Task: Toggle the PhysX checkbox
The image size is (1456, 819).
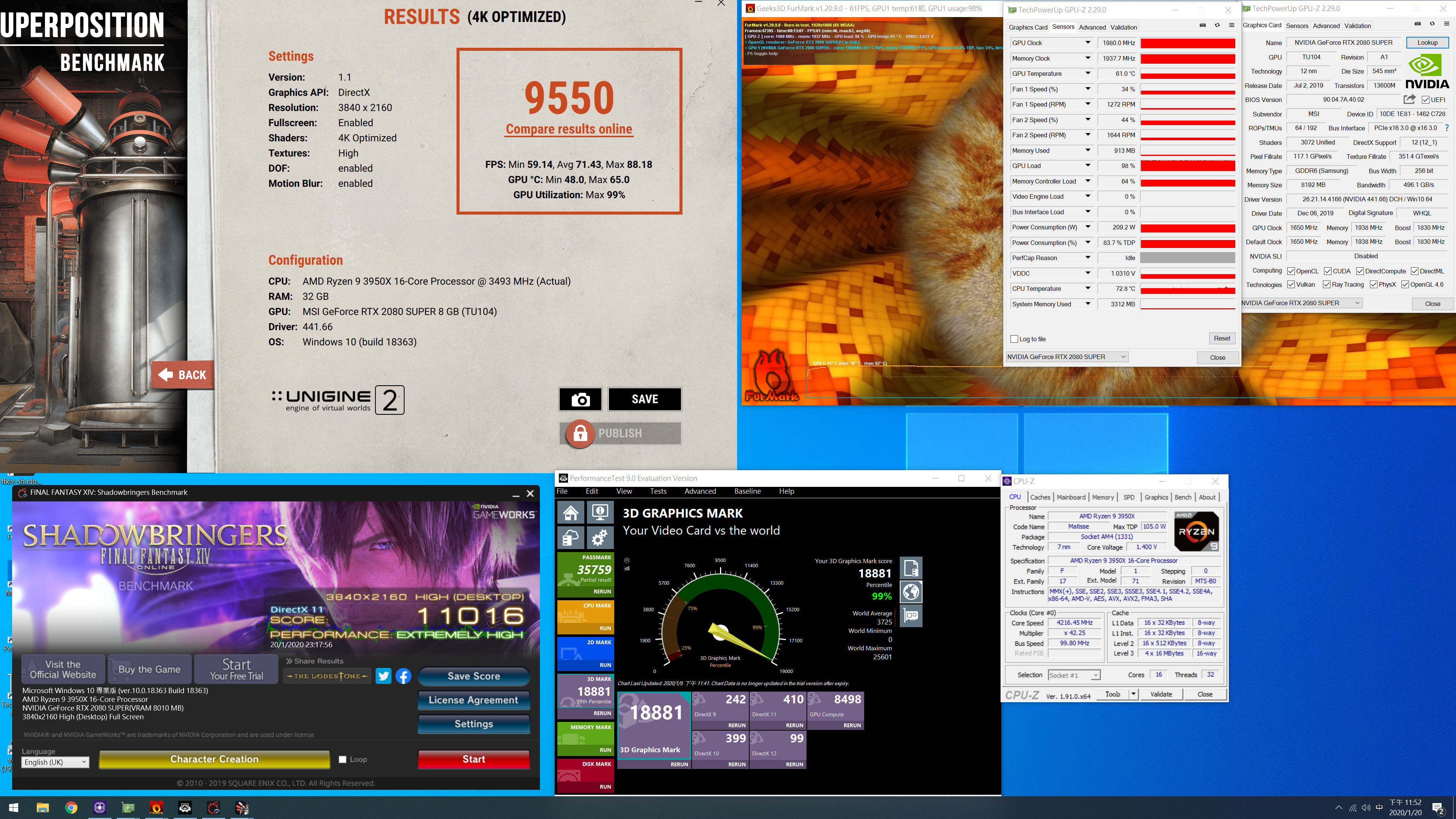Action: (1373, 284)
